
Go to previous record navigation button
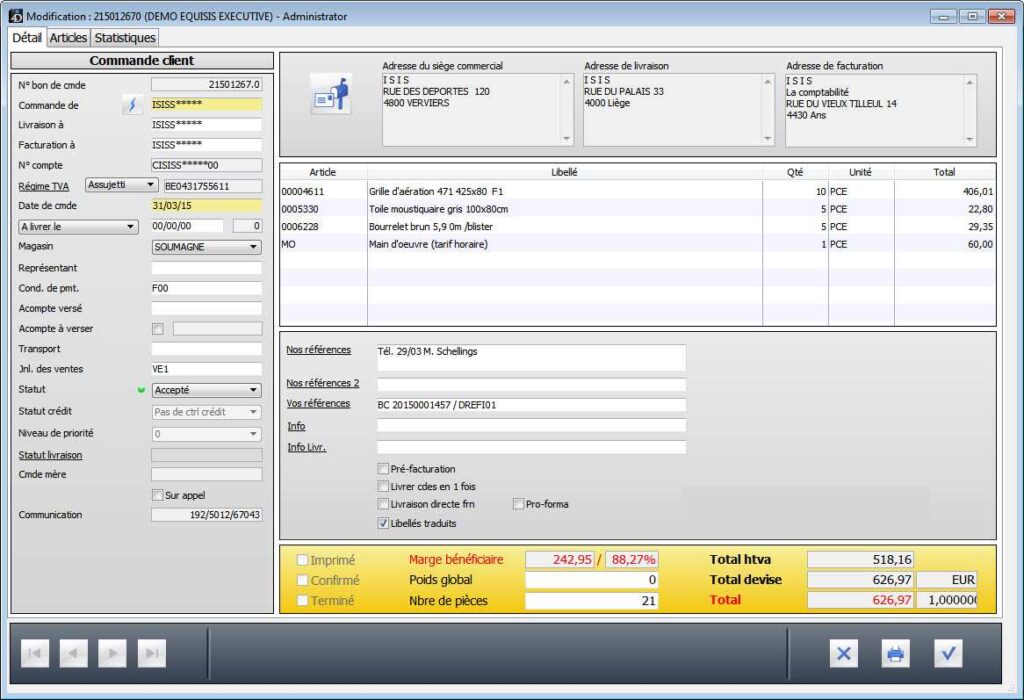73,653
